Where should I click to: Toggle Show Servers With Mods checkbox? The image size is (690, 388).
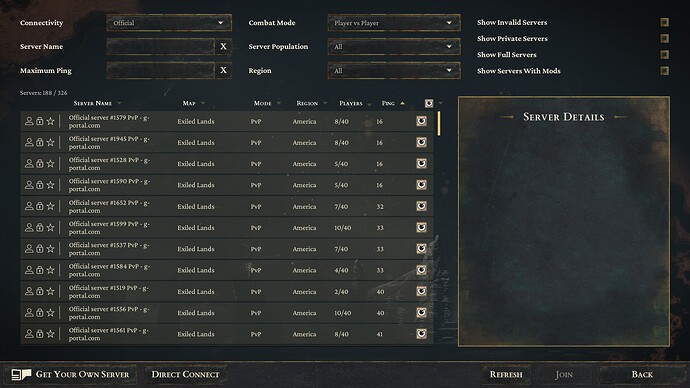664,71
